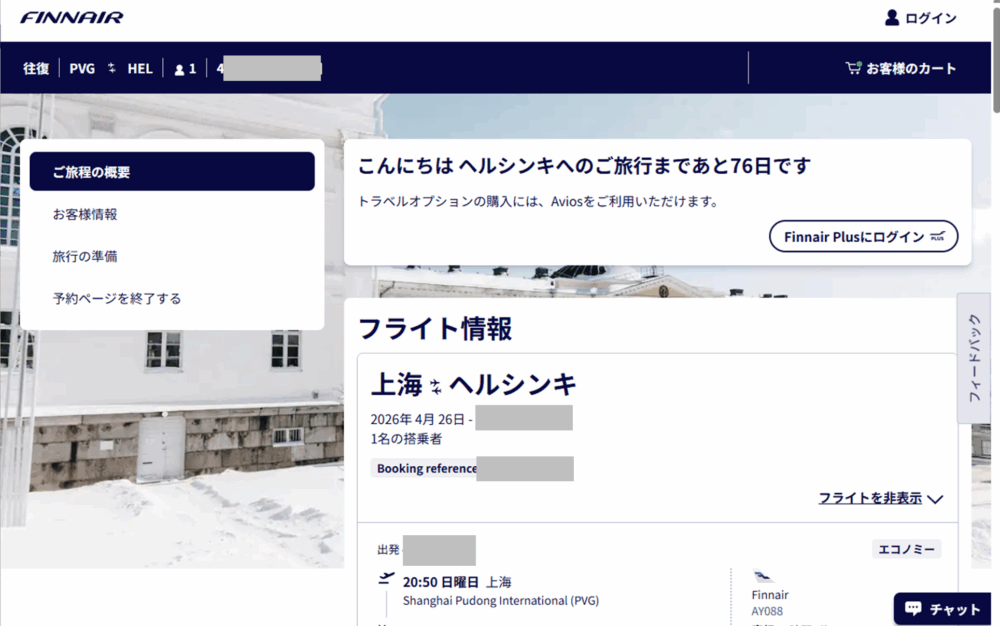Click the passenger count icon
This screenshot has height=626, width=1000.
[179, 69]
